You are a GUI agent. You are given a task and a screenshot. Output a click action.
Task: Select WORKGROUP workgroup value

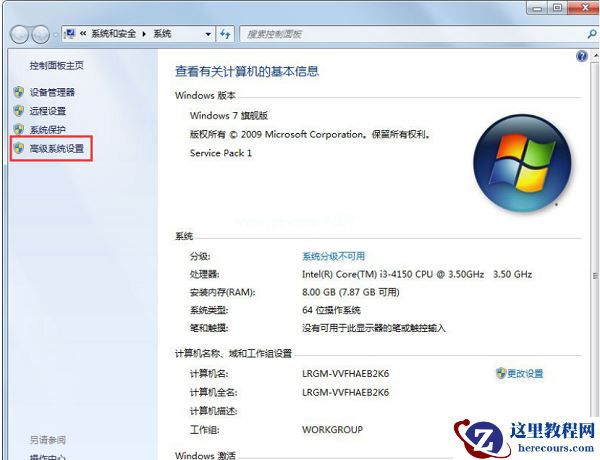click(x=332, y=430)
